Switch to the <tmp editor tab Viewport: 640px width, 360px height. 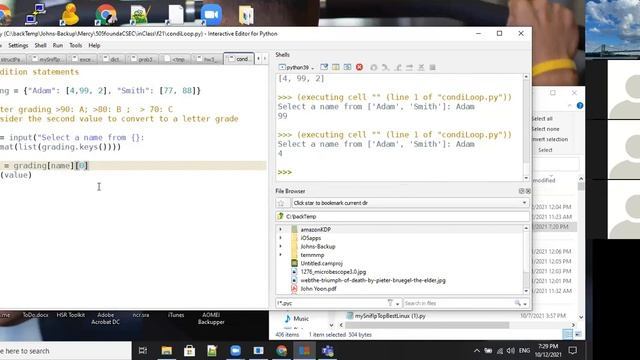tap(175, 59)
